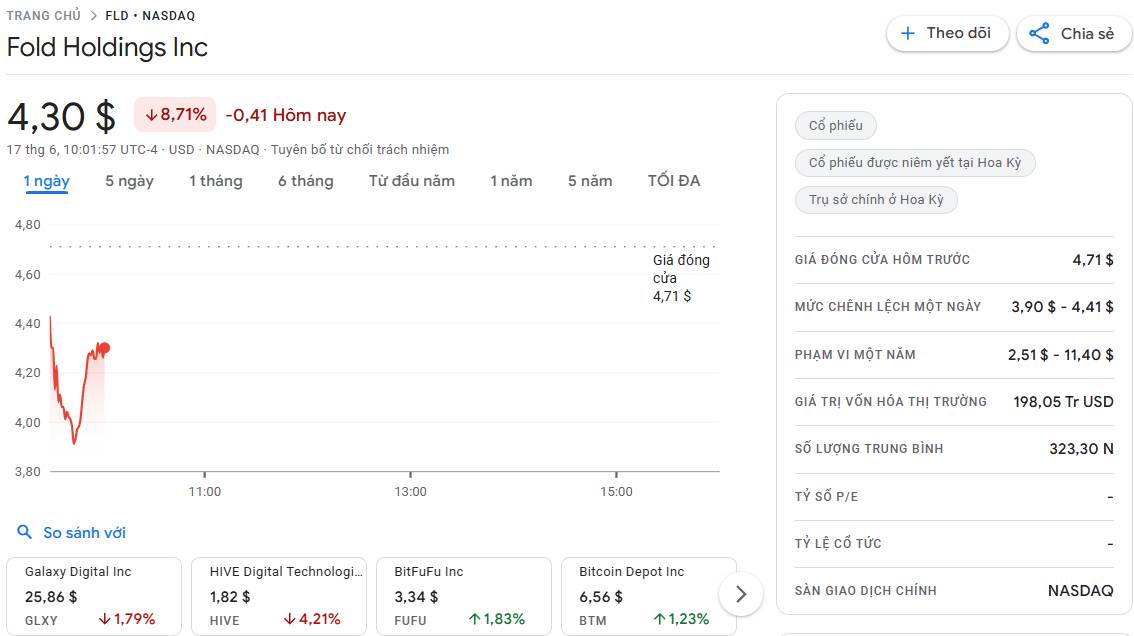Image resolution: width=1134 pixels, height=636 pixels.
Task: Click the 4,80 y-axis label
Action: [27, 225]
